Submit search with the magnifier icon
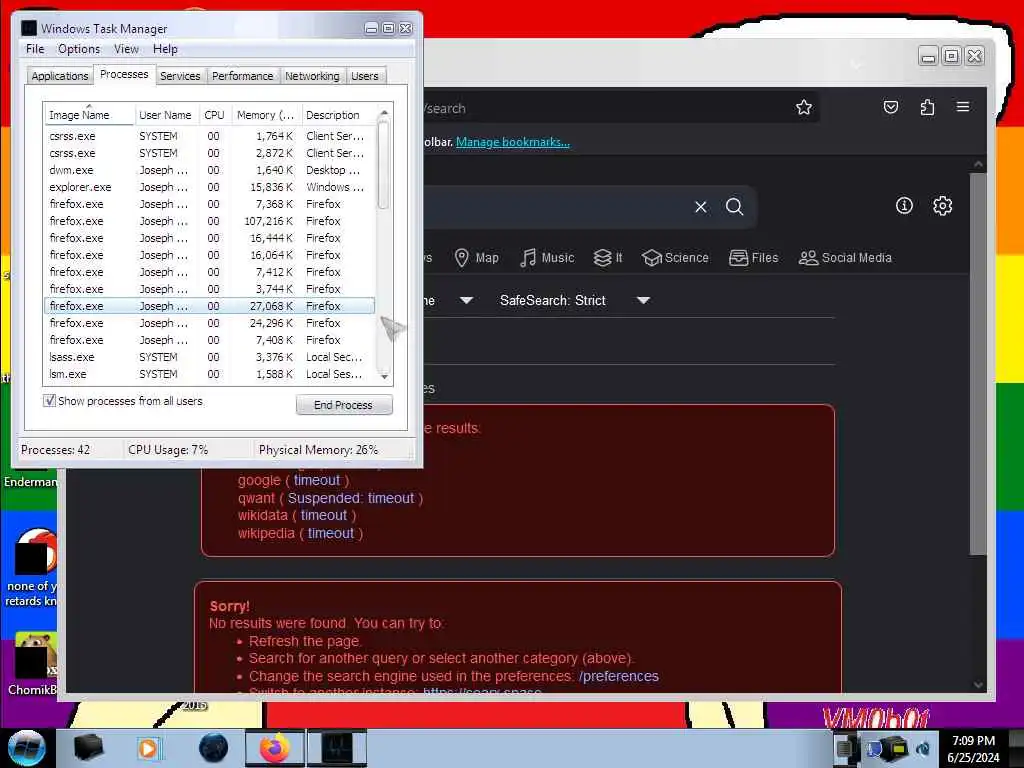Viewport: 1024px width, 768px height. [x=735, y=207]
